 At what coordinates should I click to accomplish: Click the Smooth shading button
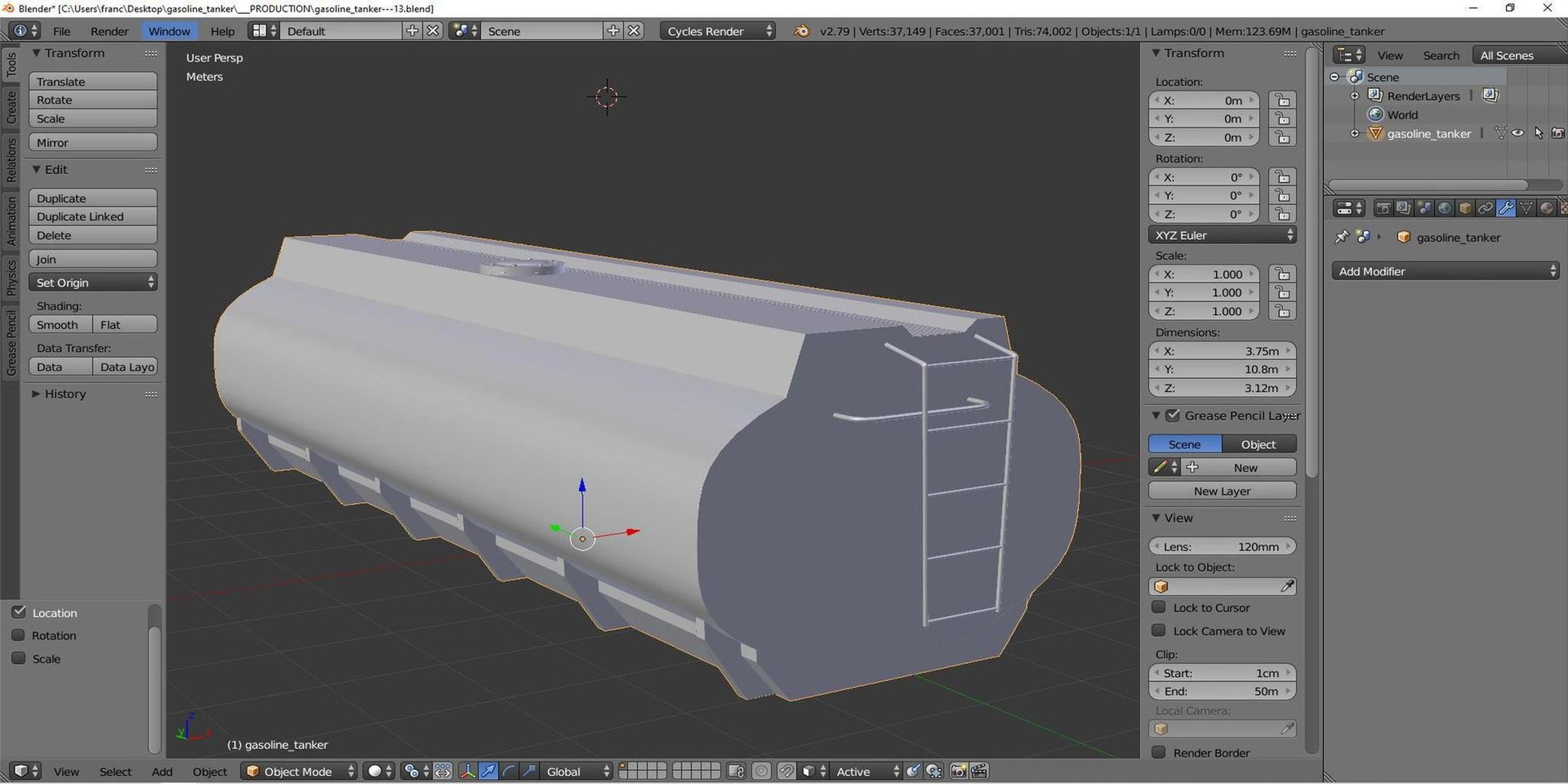[x=60, y=324]
